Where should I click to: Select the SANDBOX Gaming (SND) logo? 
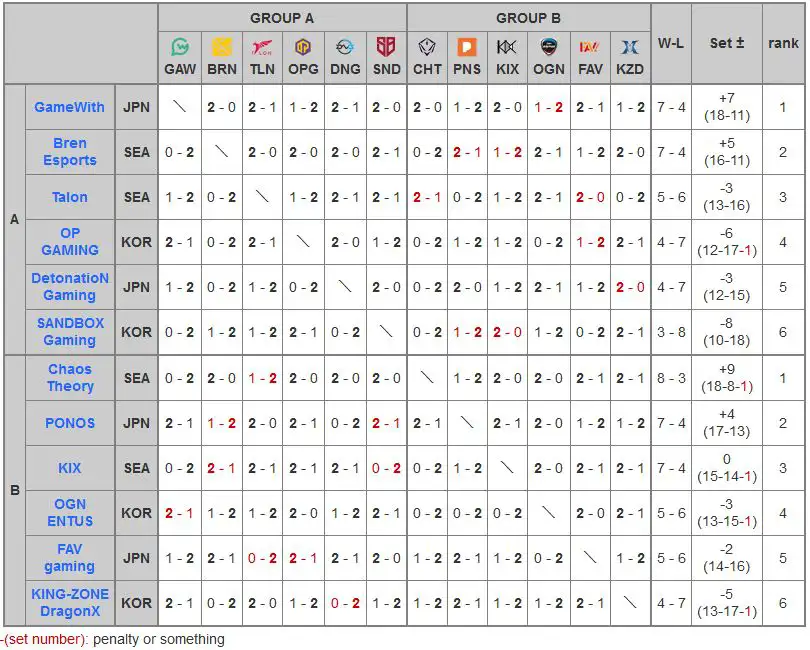click(x=385, y=46)
